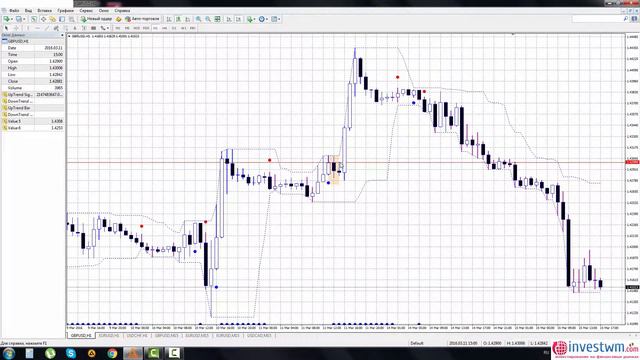Image resolution: width=640 pixels, height=360 pixels.
Task: Select the equidistant channel tool
Action: [56, 28]
